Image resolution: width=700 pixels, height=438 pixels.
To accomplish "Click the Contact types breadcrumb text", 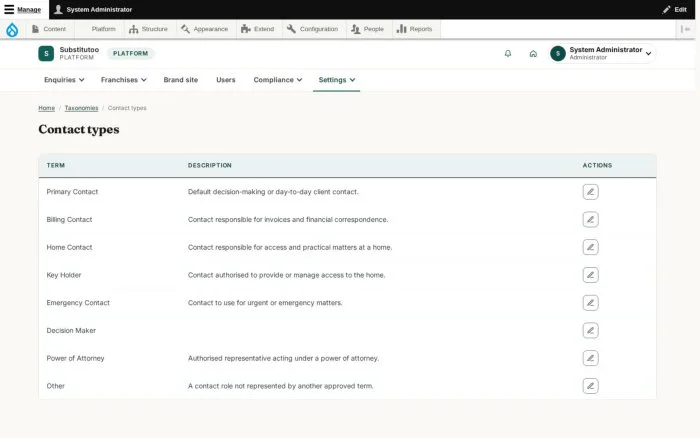I will pyautogui.click(x=127, y=108).
